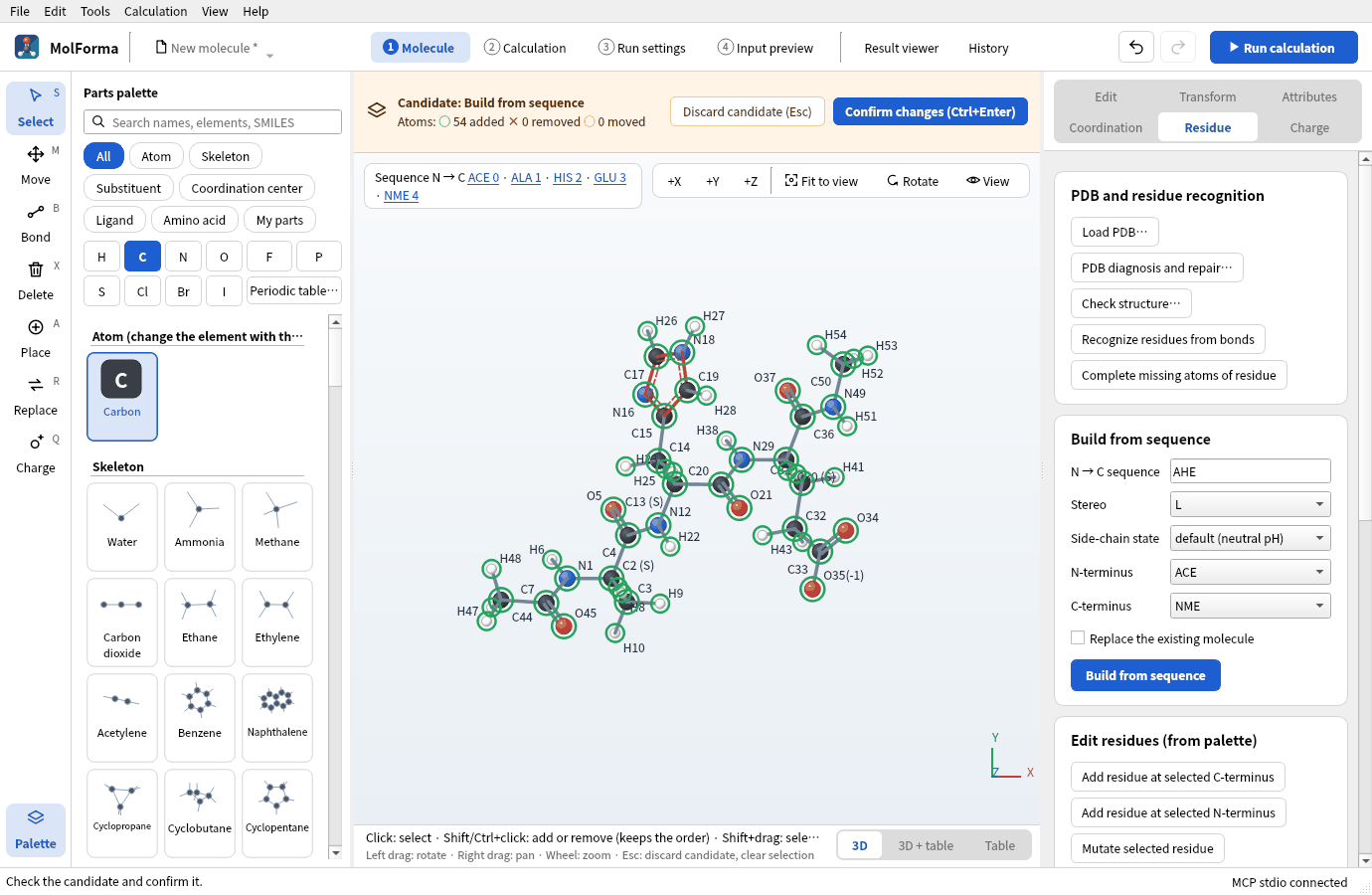Open the Side-chain state dropdown

[1251, 538]
